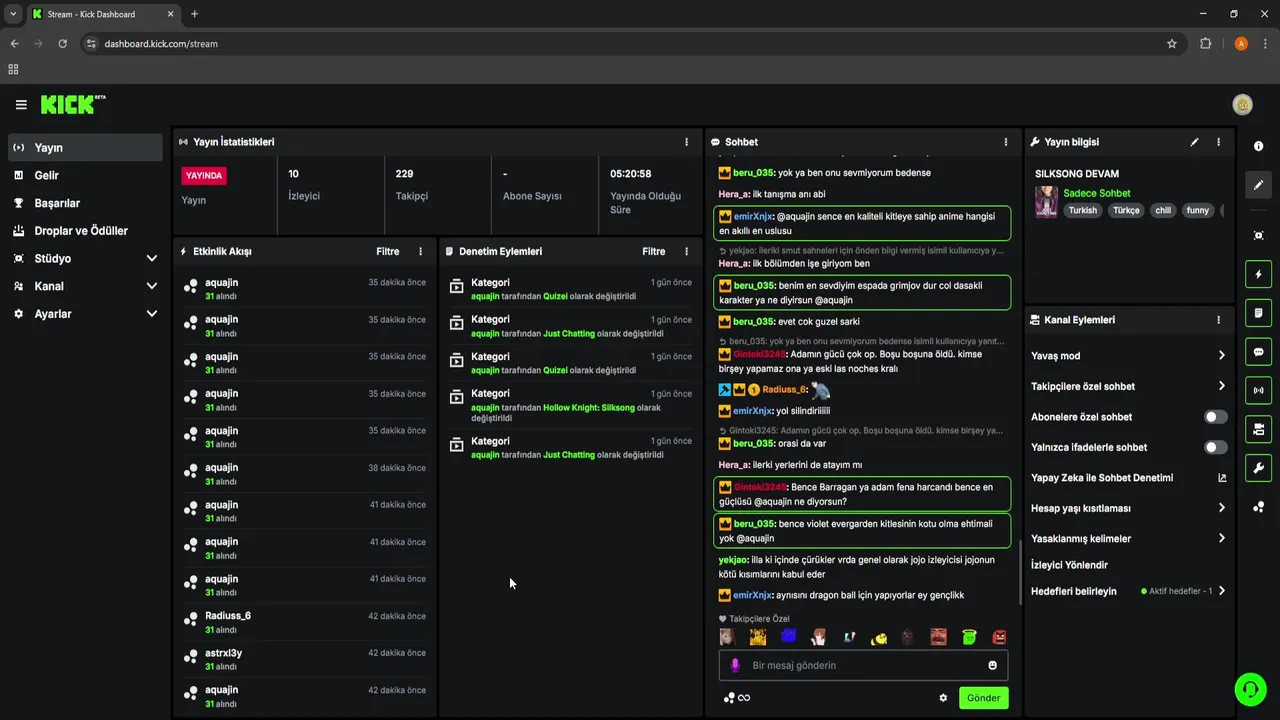Click the Stream - Kick Dashboard browser tab
1280x720 pixels.
(x=102, y=14)
